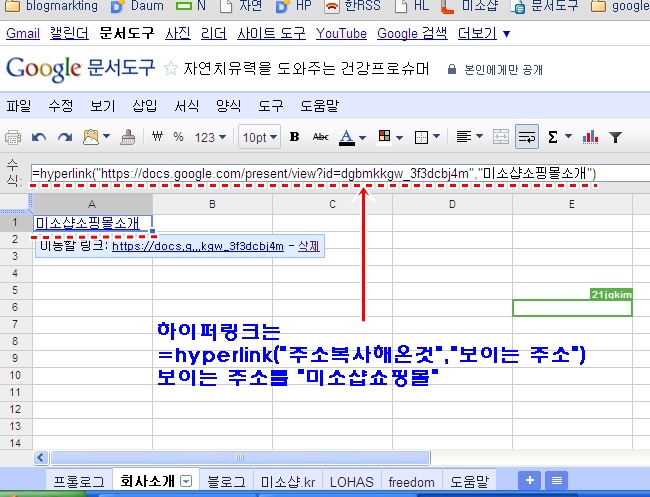Click the 본인에게만 공개 sharing lock
The image size is (650, 497).
tap(495, 69)
